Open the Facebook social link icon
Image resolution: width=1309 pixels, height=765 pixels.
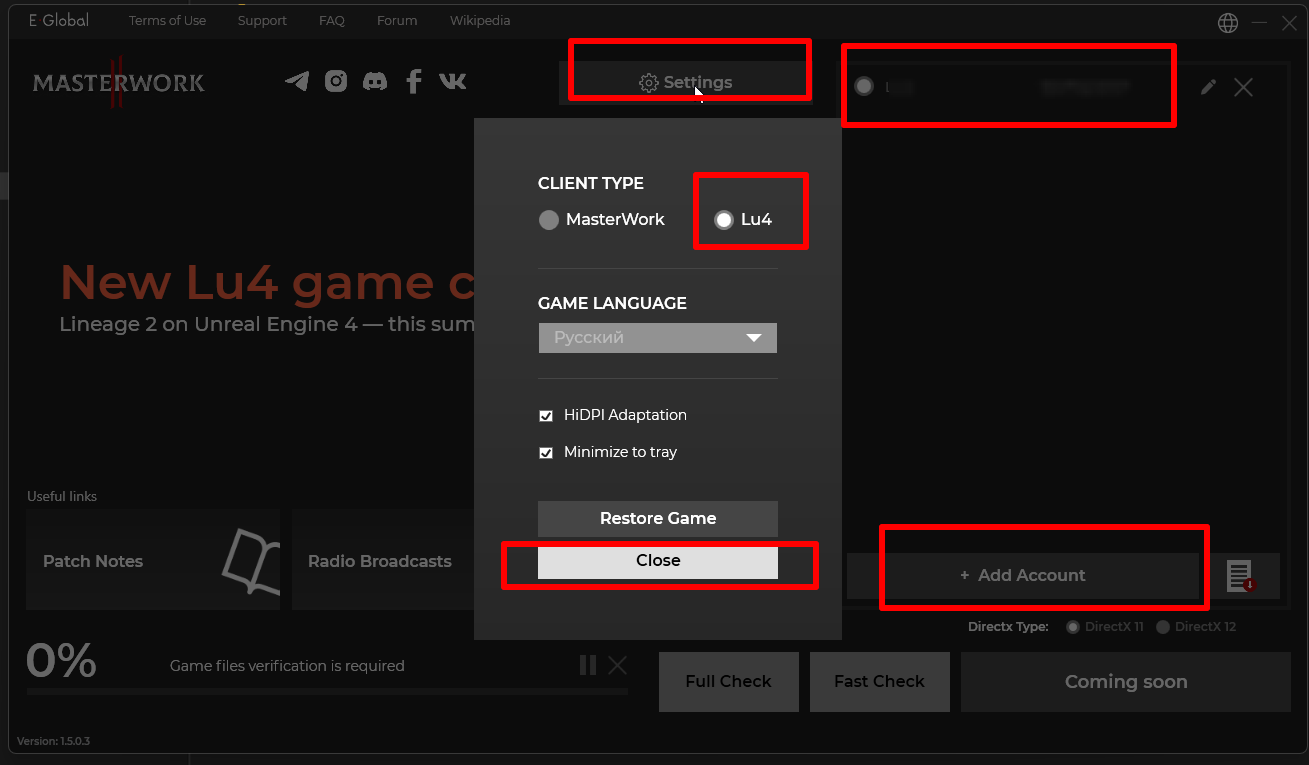pos(414,82)
